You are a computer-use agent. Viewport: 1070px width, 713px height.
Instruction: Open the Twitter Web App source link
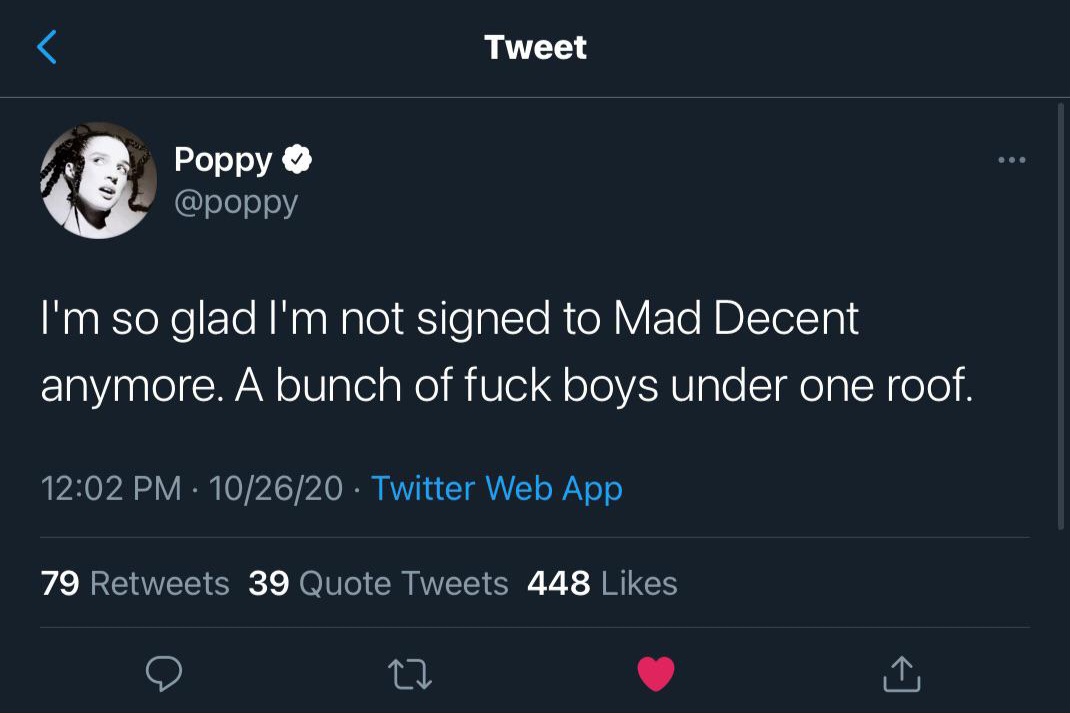pos(497,489)
